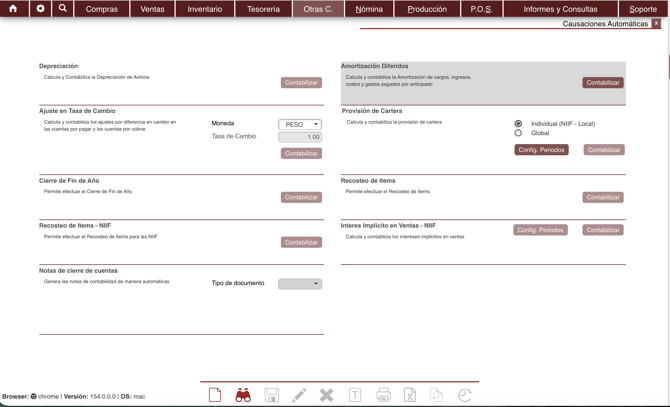Click the Causaciones Automáticas title text
Image resolution: width=670 pixels, height=407 pixels.
pyautogui.click(x=605, y=24)
